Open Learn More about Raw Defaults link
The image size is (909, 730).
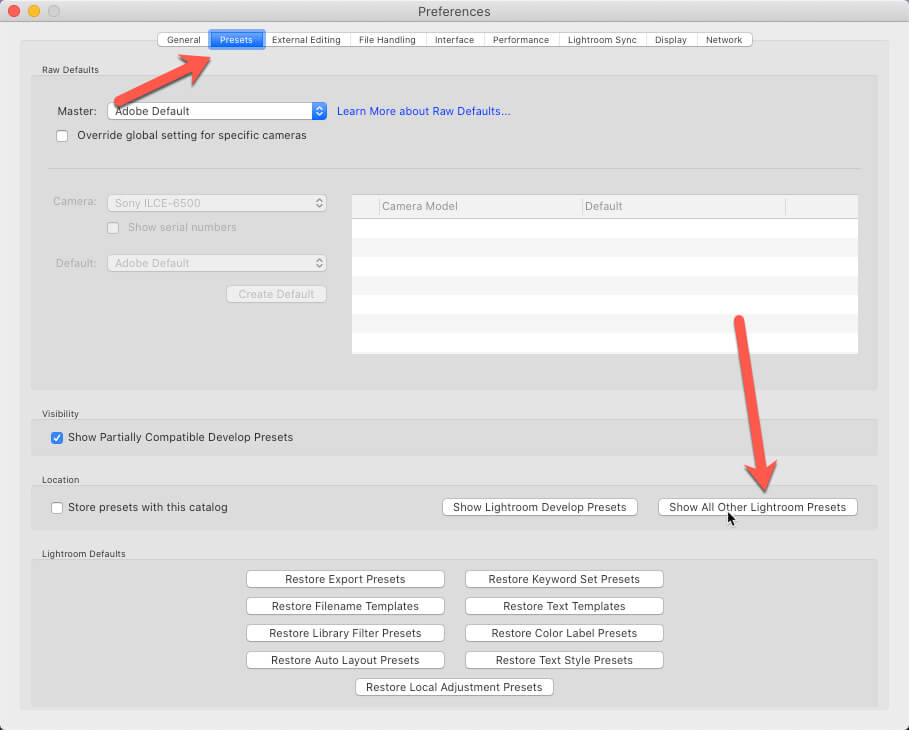[423, 111]
